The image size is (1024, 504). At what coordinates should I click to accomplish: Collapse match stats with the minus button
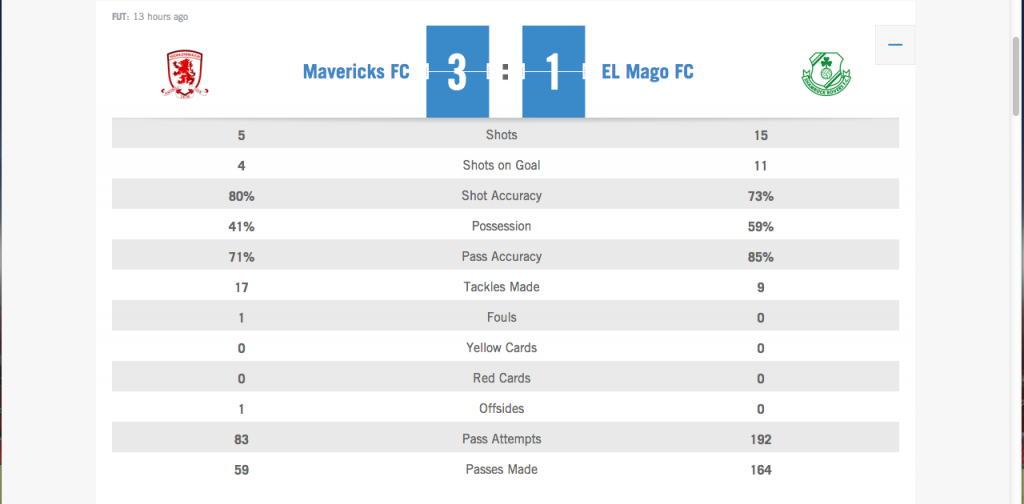click(x=894, y=45)
